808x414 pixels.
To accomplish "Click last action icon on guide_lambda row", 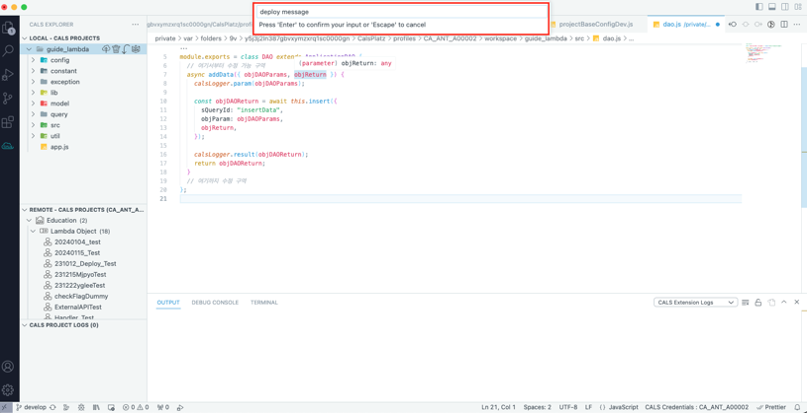I will (136, 49).
